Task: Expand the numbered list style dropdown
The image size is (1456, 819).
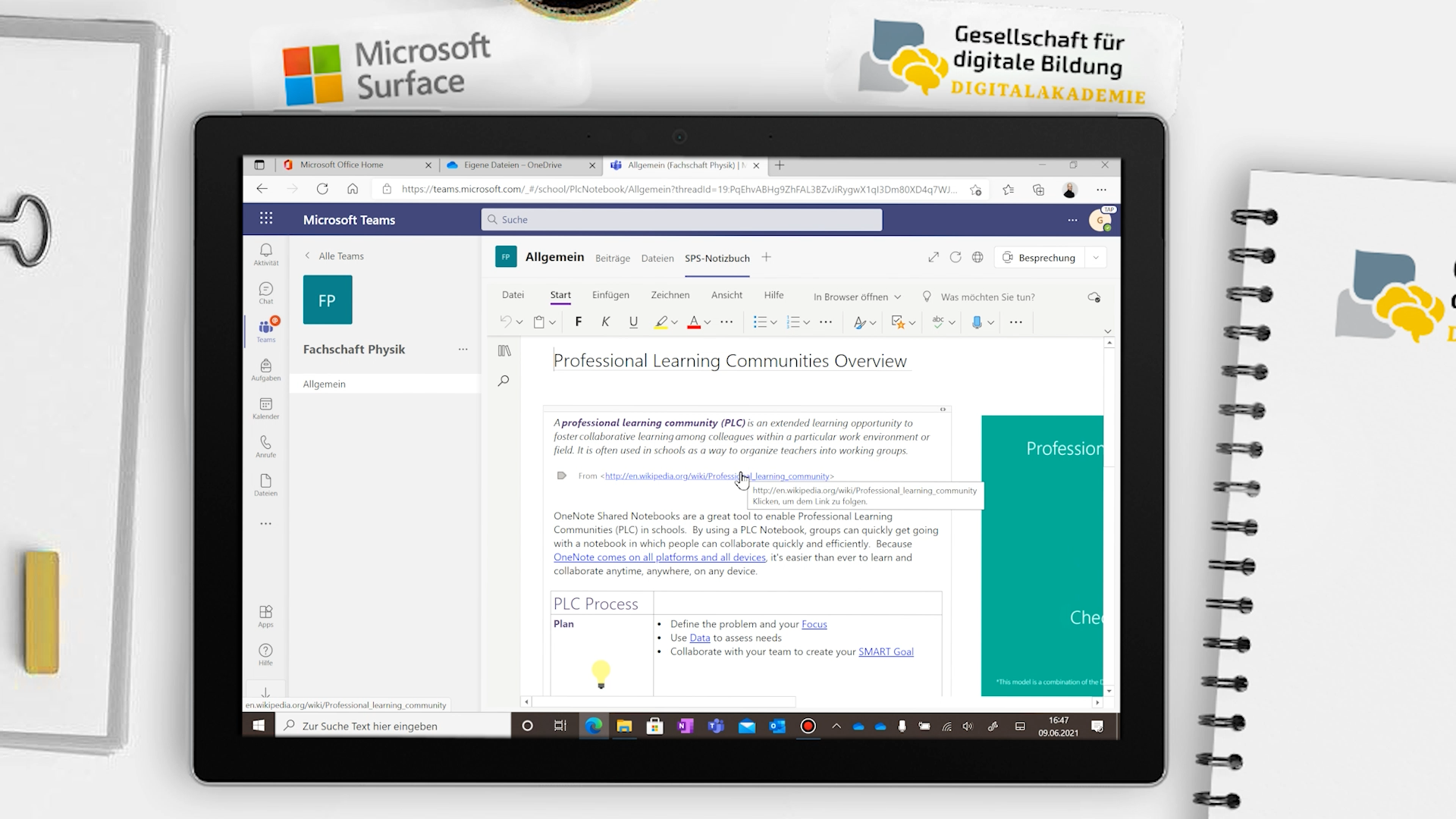Action: 807,323
